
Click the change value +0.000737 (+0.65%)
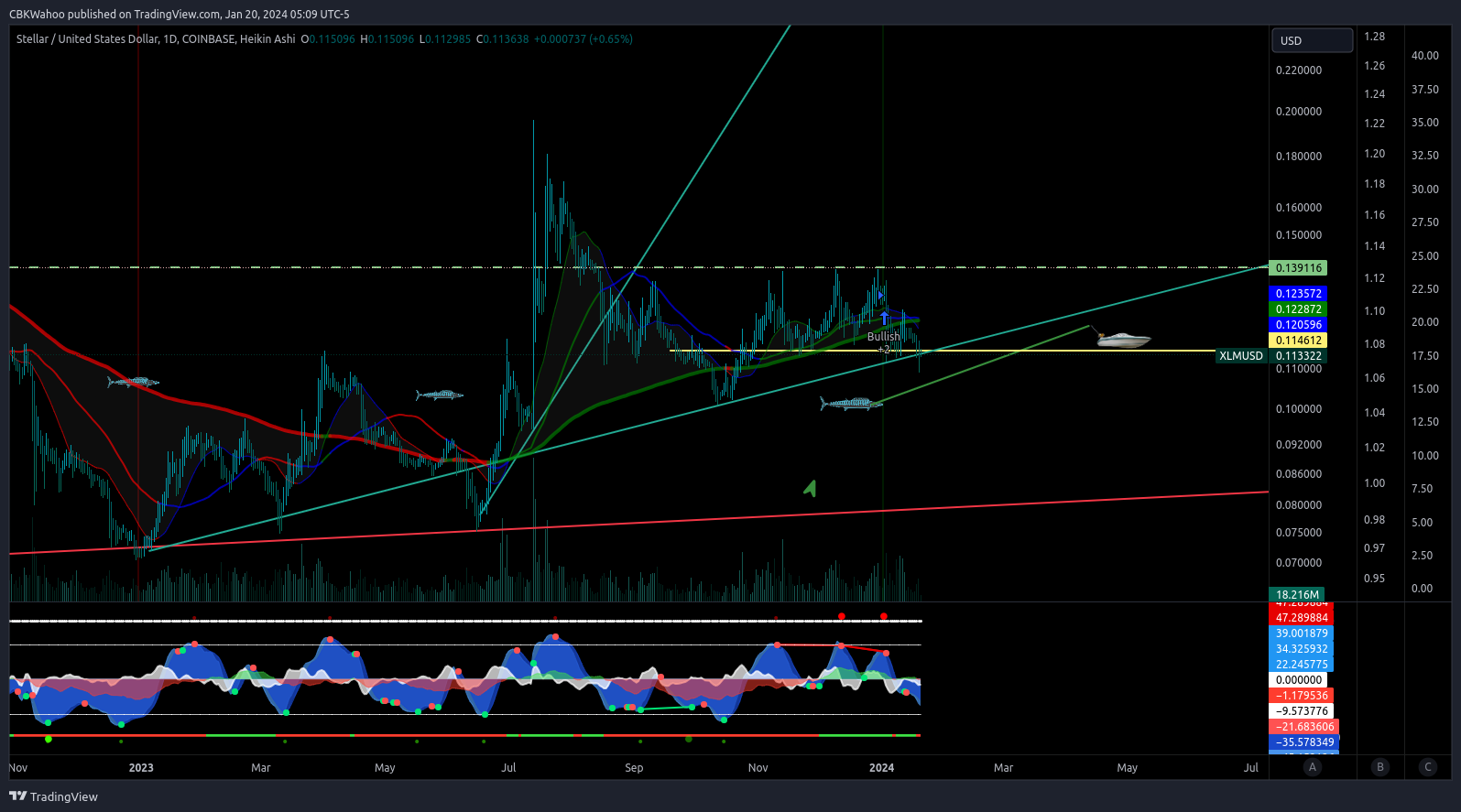pyautogui.click(x=583, y=39)
